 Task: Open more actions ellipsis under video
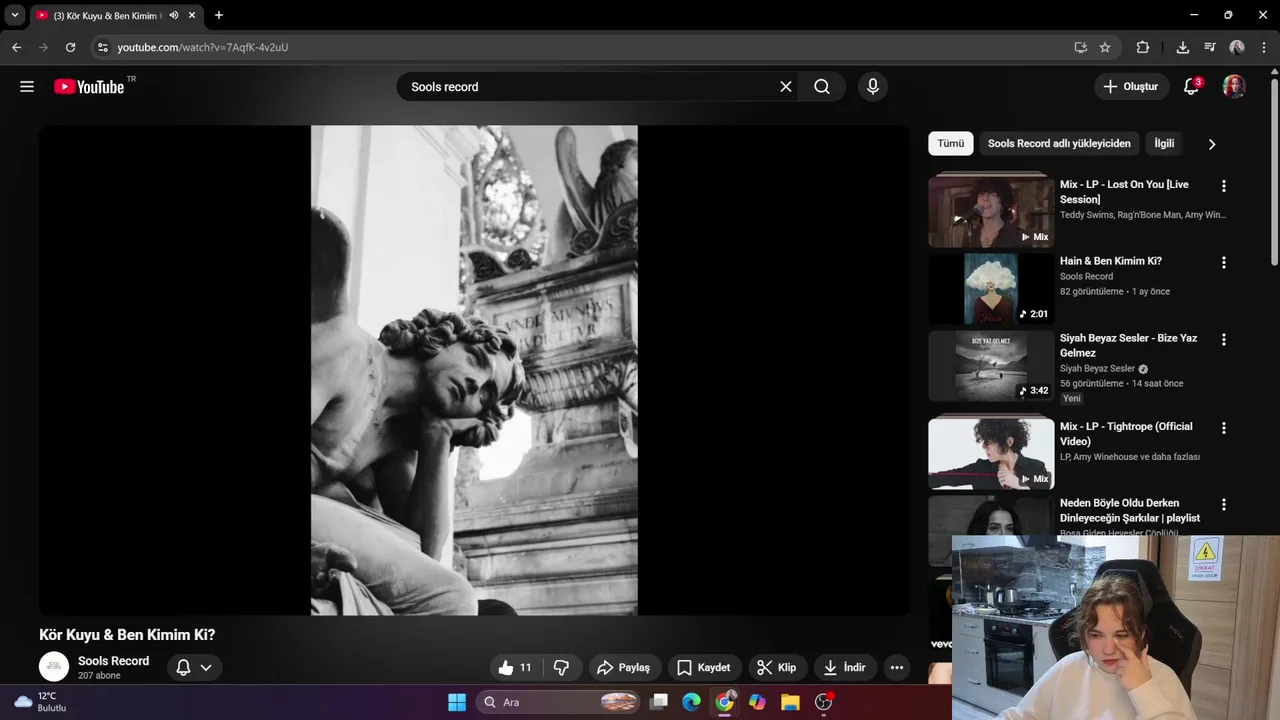[x=897, y=668]
